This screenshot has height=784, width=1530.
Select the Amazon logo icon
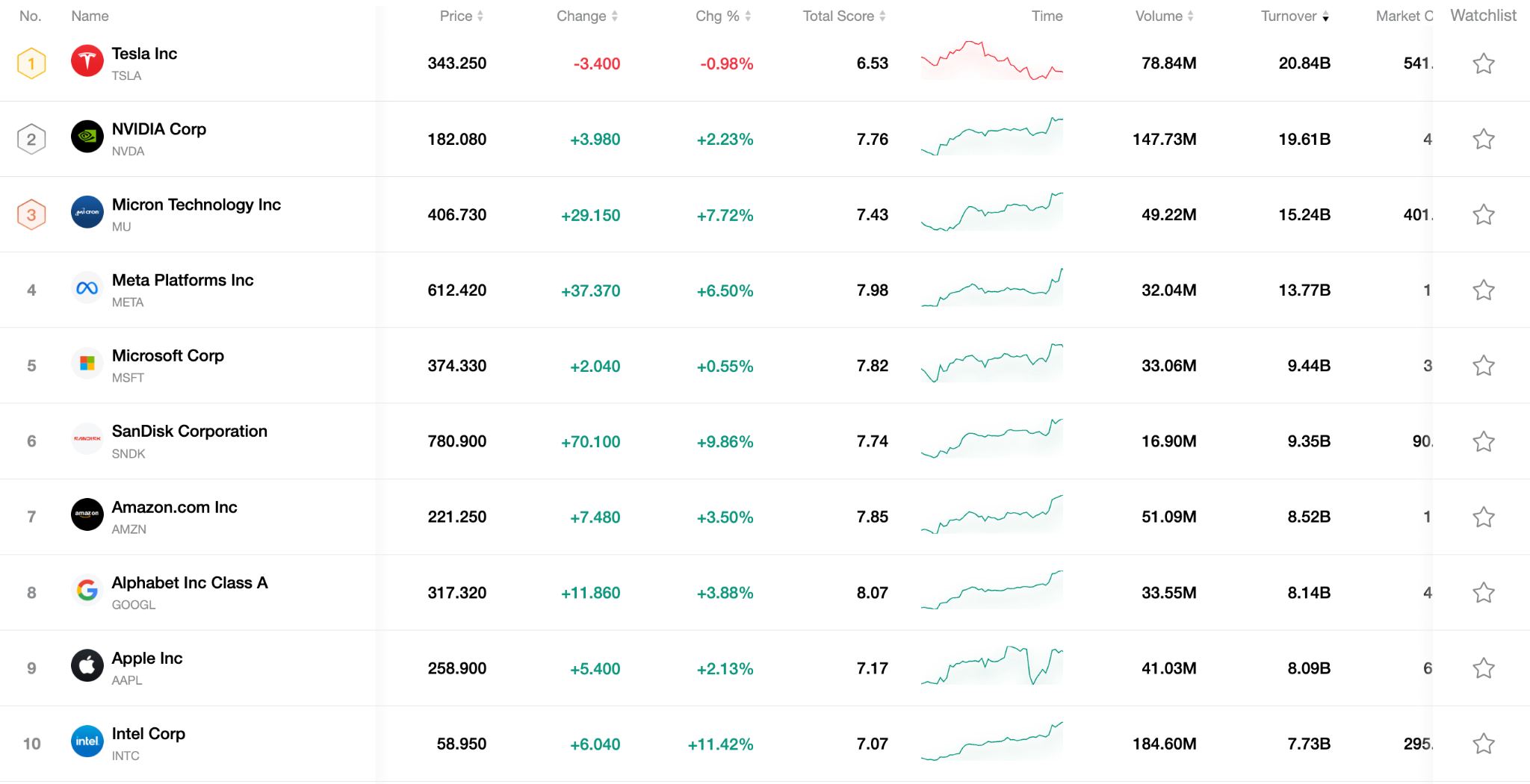click(87, 516)
